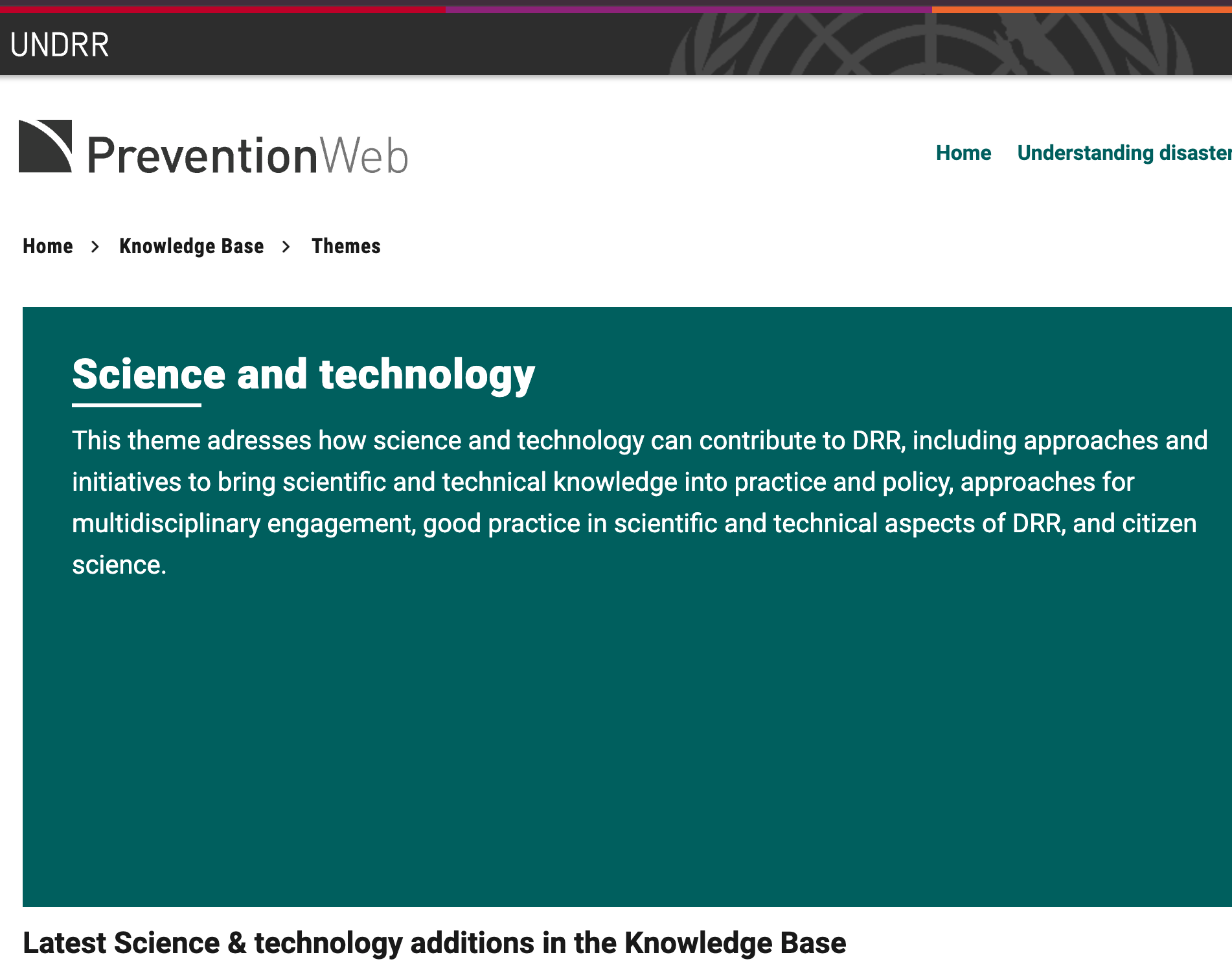This screenshot has width=1232, height=979.
Task: Click the PreventionWeb square logo emblem
Action: coord(45,146)
